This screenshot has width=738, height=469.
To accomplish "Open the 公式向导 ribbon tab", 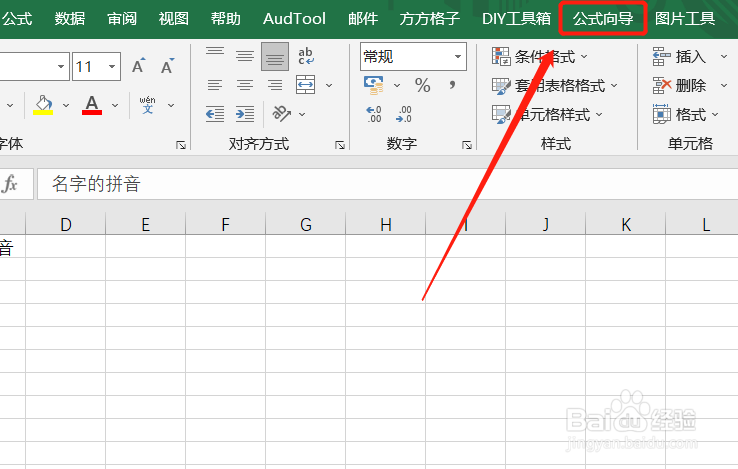I will pyautogui.click(x=602, y=19).
